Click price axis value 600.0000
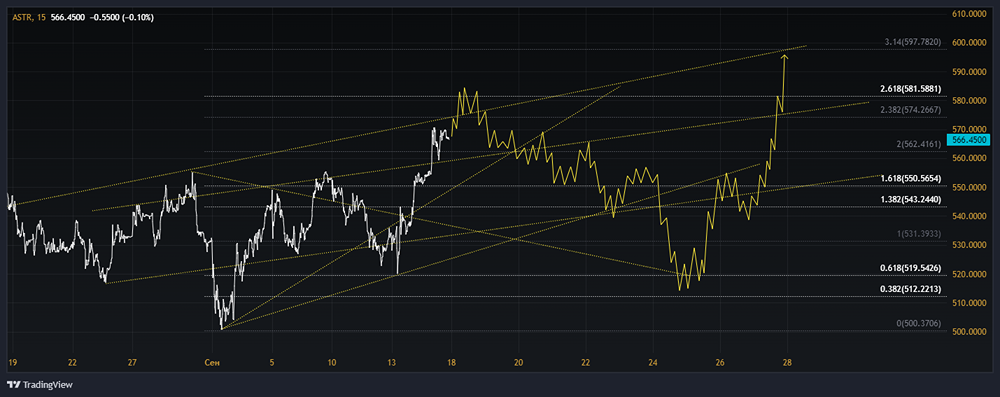 969,43
